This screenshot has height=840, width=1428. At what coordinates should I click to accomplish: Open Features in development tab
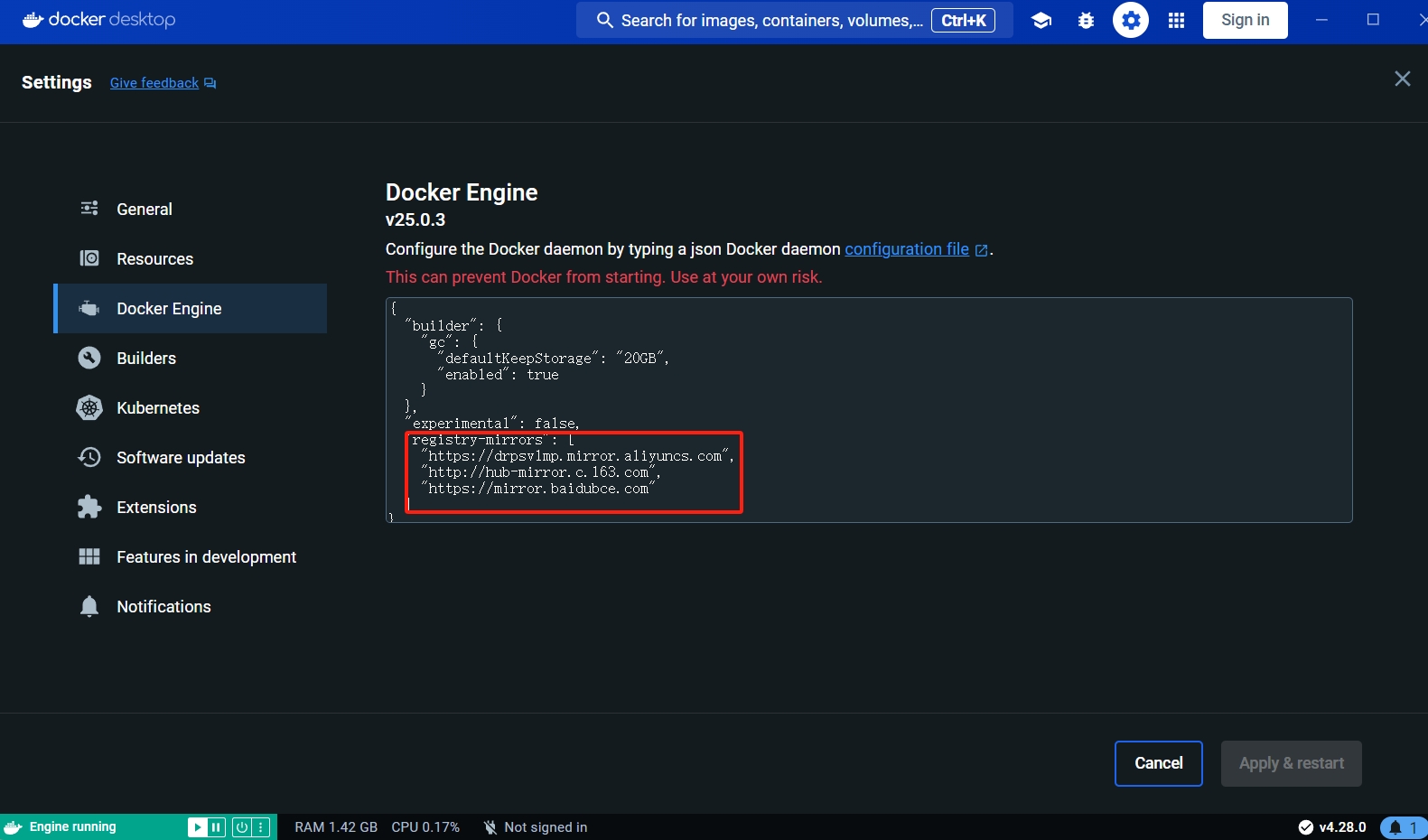pyautogui.click(x=191, y=556)
